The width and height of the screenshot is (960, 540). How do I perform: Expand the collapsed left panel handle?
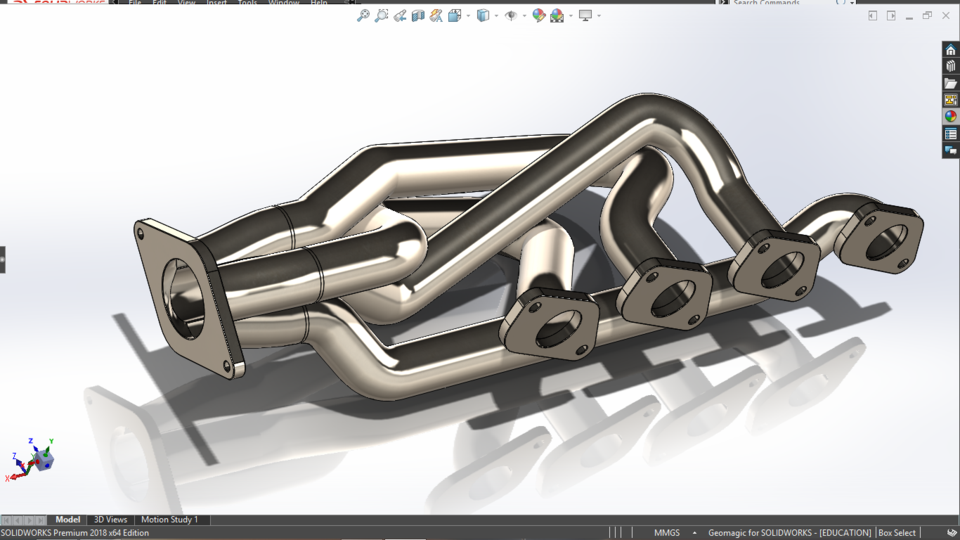2,260
